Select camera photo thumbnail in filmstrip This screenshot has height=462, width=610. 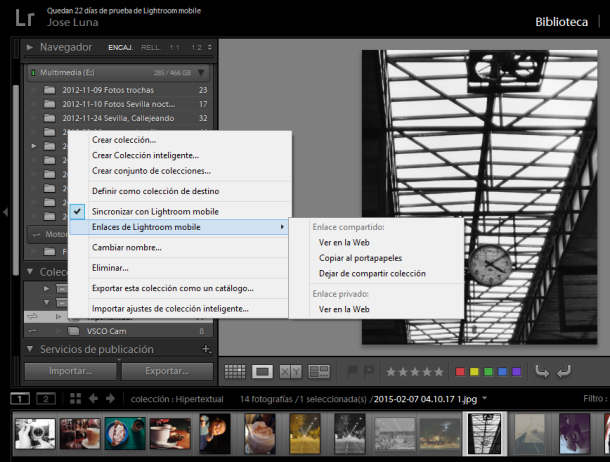(x=35, y=434)
